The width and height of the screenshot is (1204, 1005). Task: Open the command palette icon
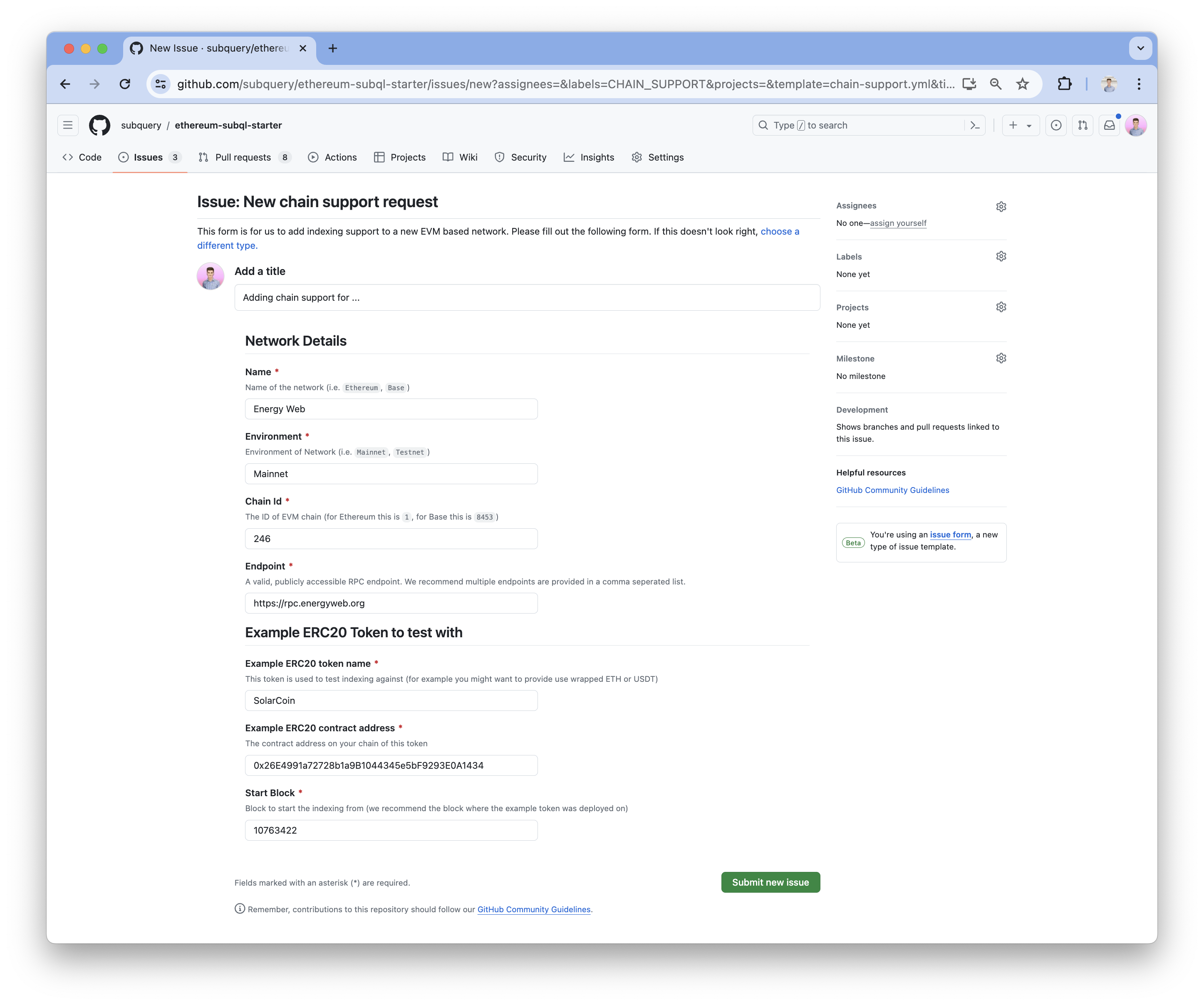[975, 125]
